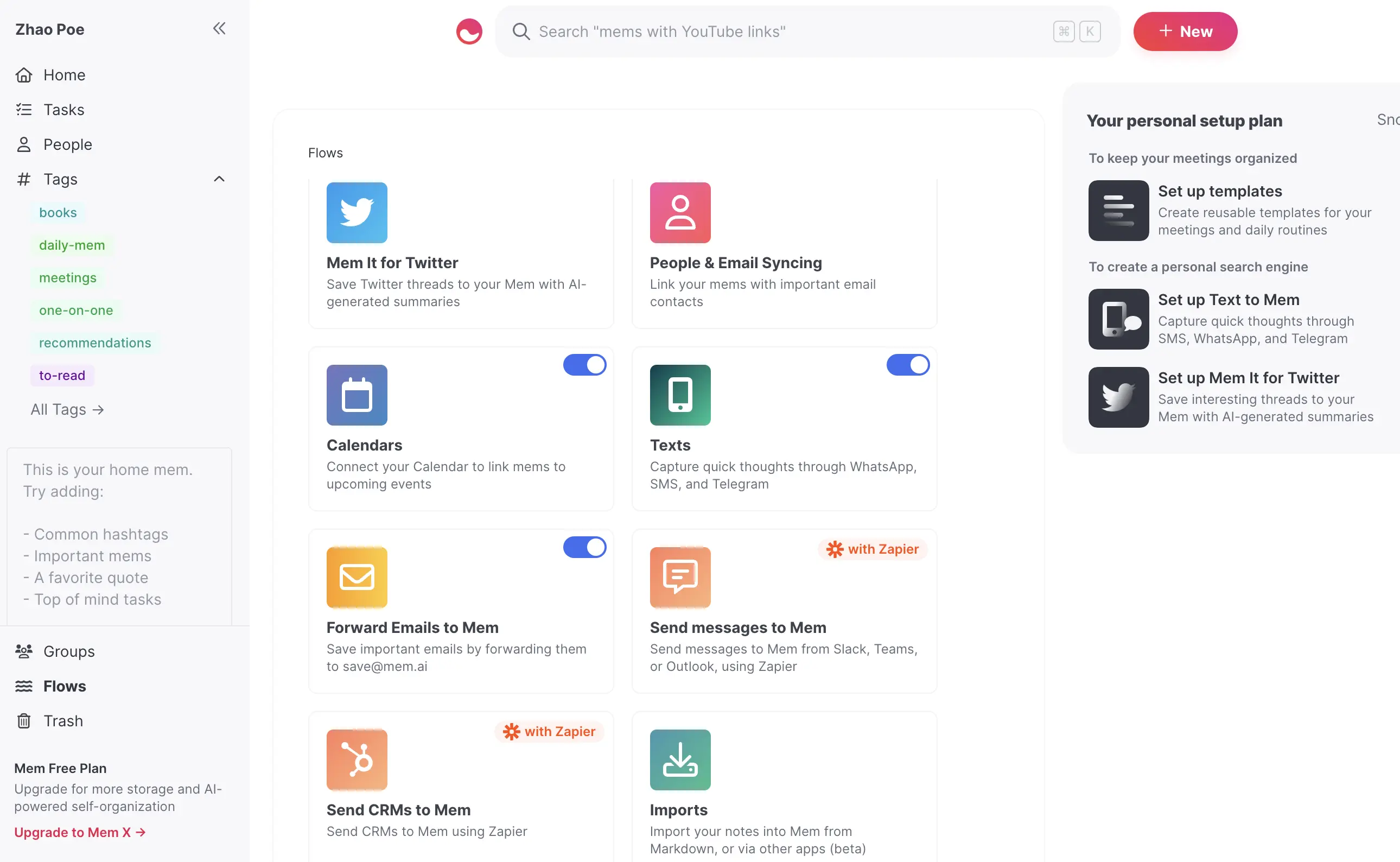
Task: Click the Groups icon in sidebar
Action: tap(23, 651)
